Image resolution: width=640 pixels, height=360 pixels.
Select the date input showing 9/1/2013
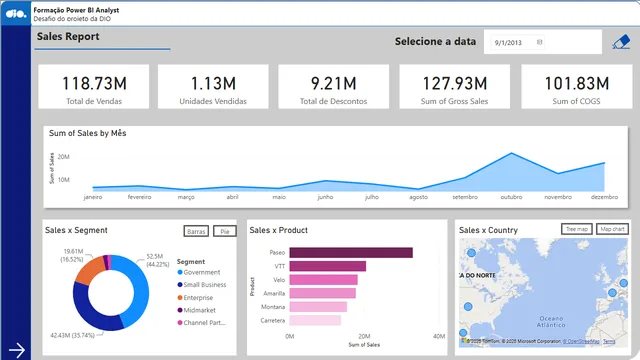pyautogui.click(x=517, y=42)
